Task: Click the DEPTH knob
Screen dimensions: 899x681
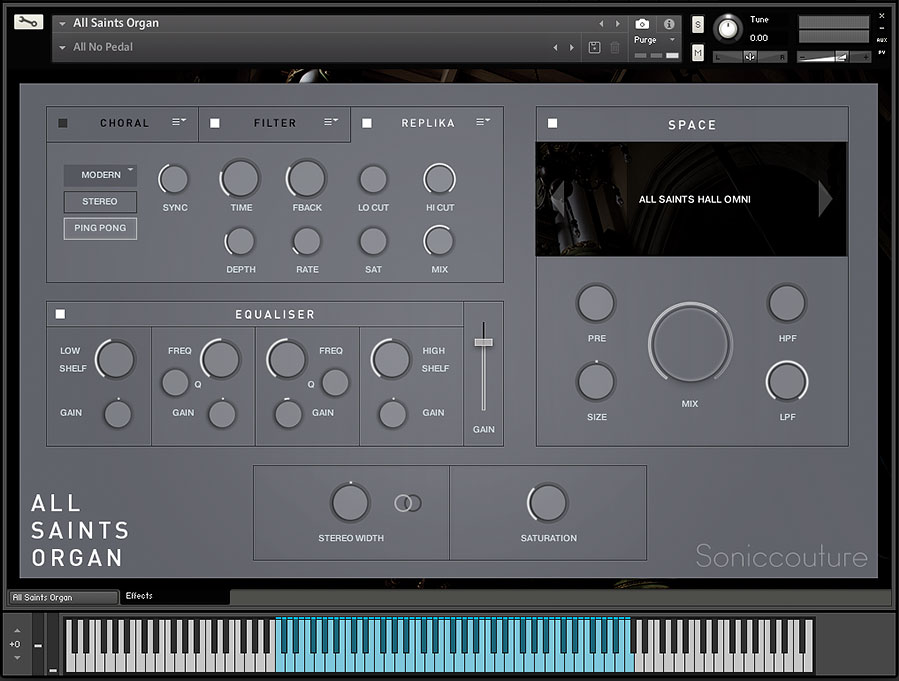Action: point(240,242)
